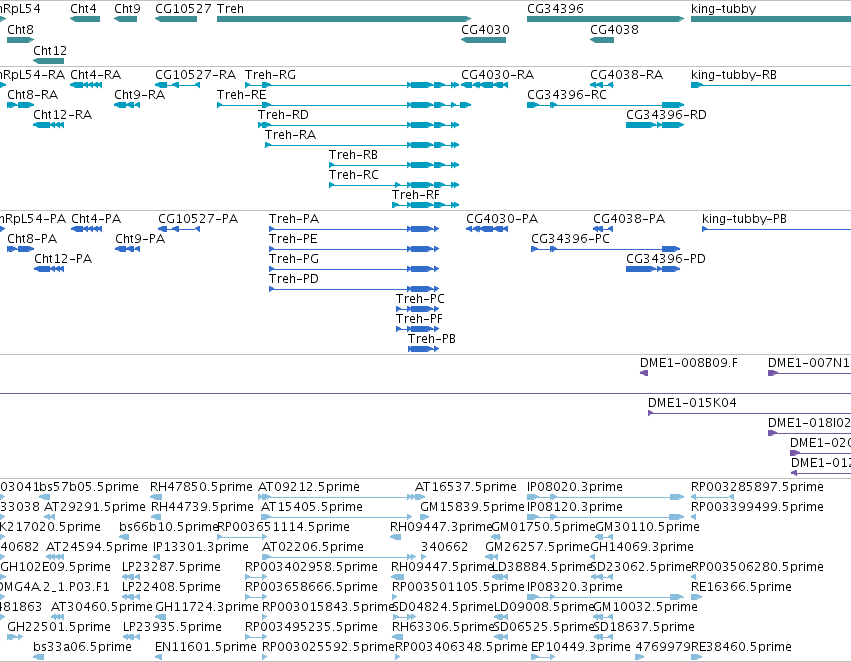The image size is (851, 662).
Task: Click the CG4030-PA protein label
Action: (x=502, y=219)
